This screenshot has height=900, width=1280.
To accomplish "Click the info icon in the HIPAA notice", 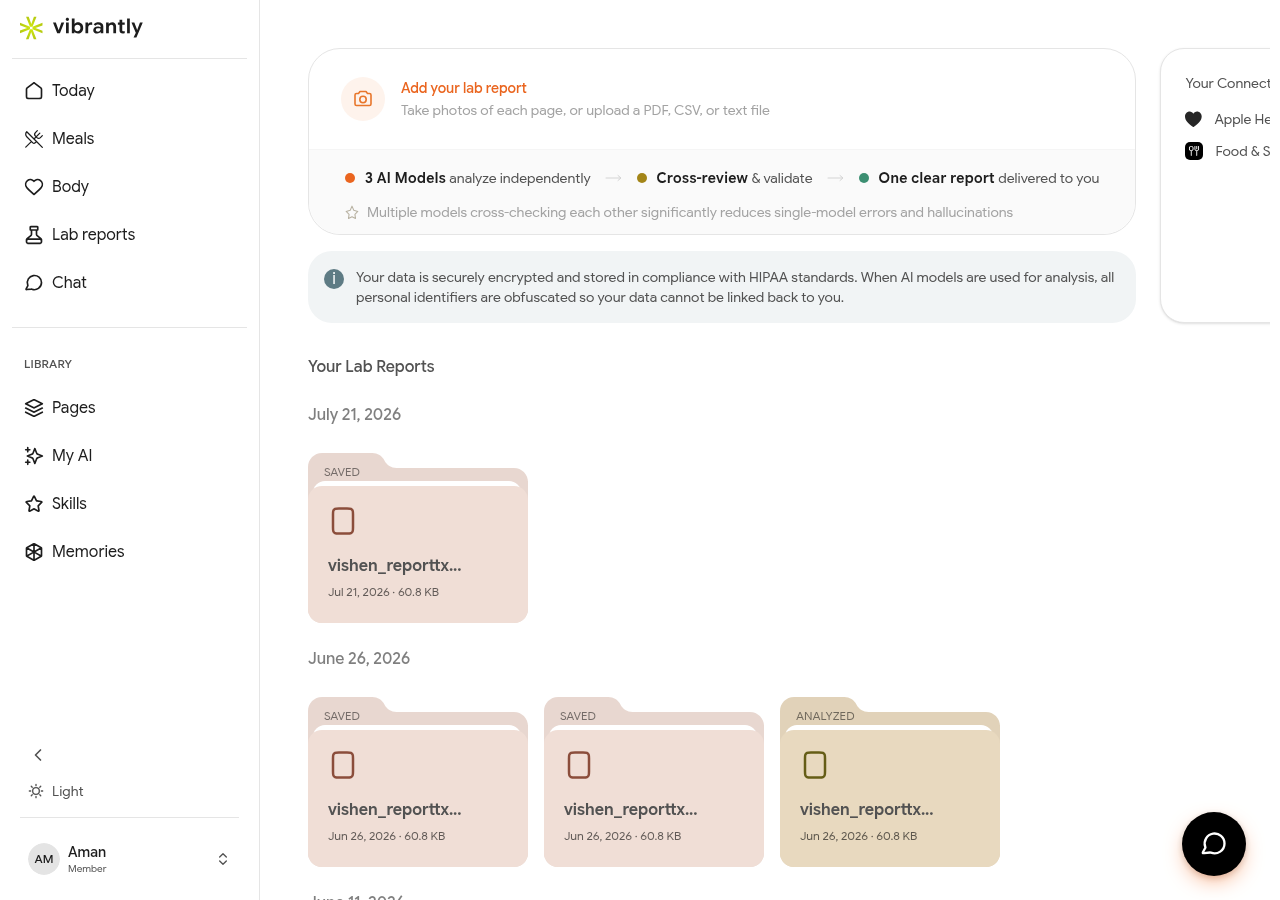I will [334, 279].
